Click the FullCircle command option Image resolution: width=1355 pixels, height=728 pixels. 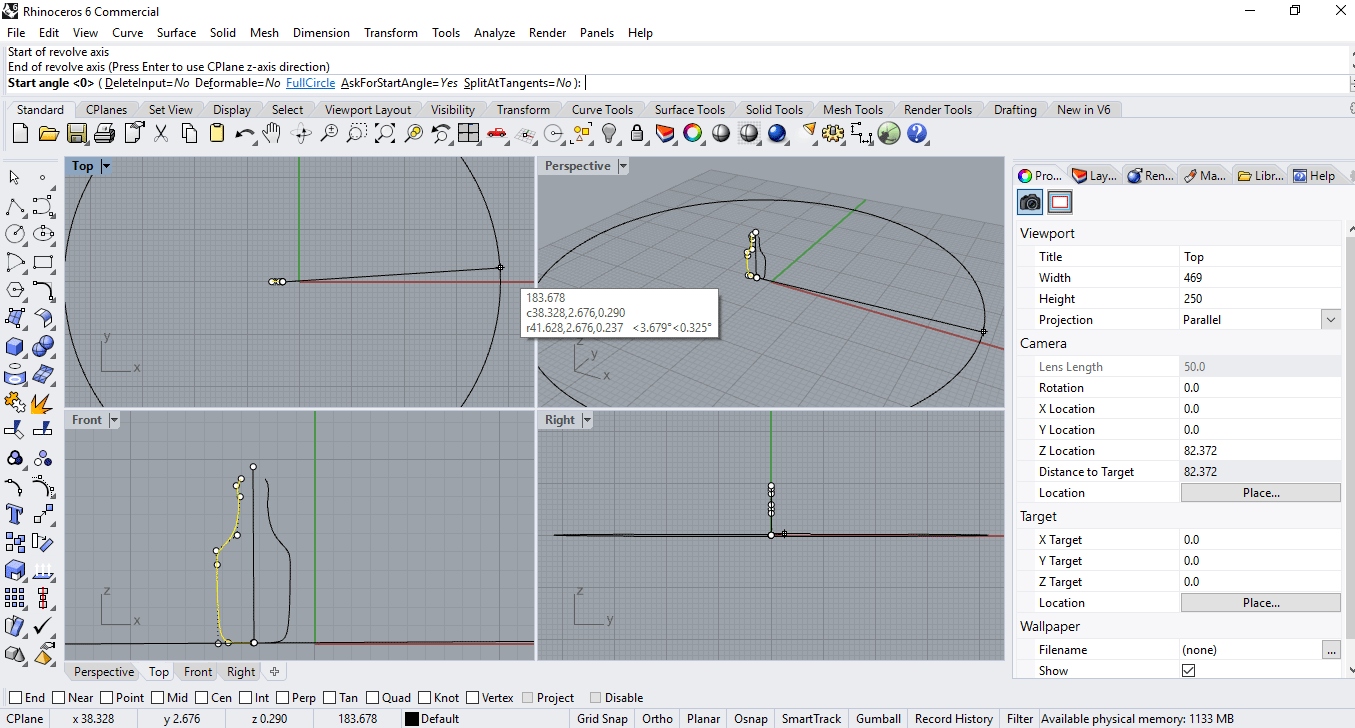coord(310,83)
